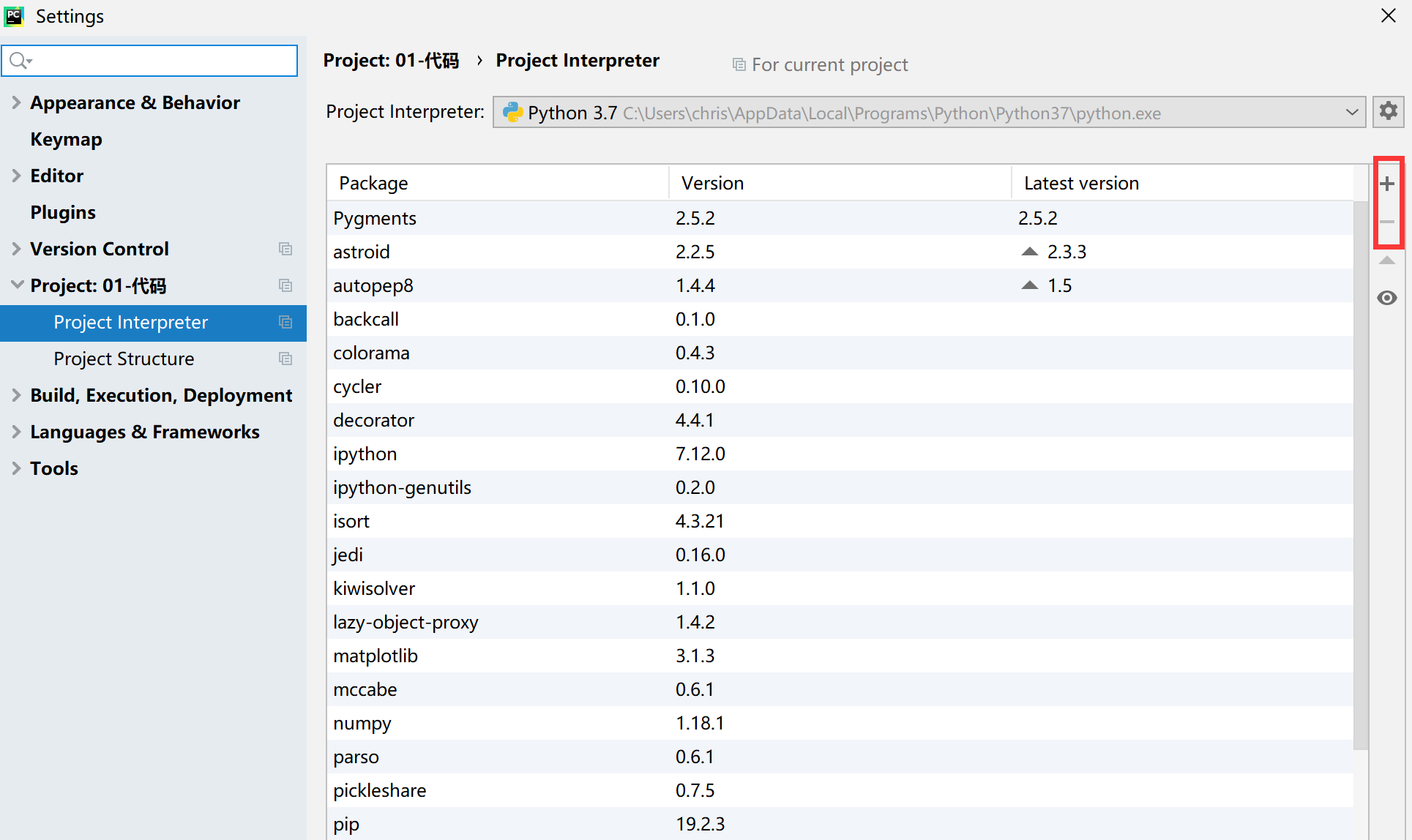Click the uninstall package minus icon
Image resolution: width=1412 pixels, height=840 pixels.
point(1387,222)
